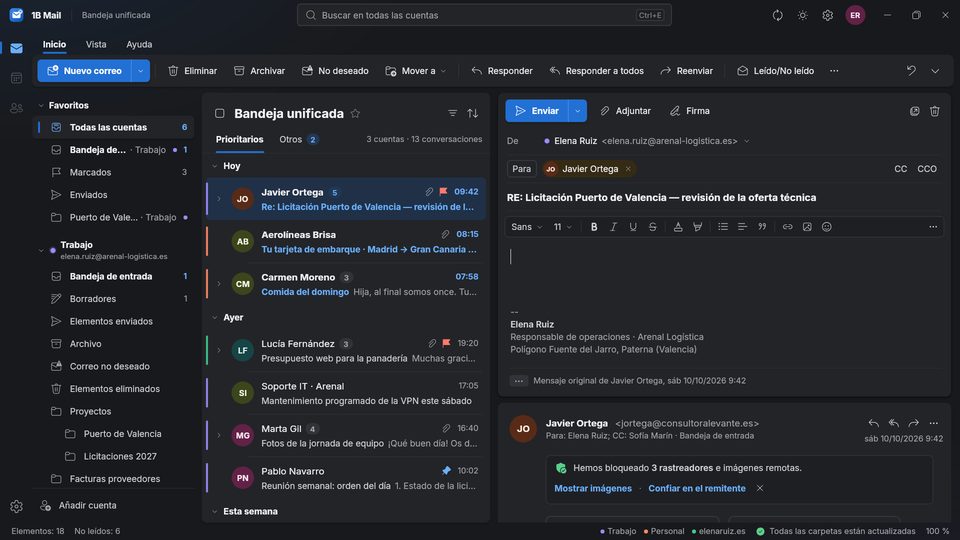Image resolution: width=960 pixels, height=540 pixels.
Task: Open settings gear in the title bar
Action: (827, 15)
